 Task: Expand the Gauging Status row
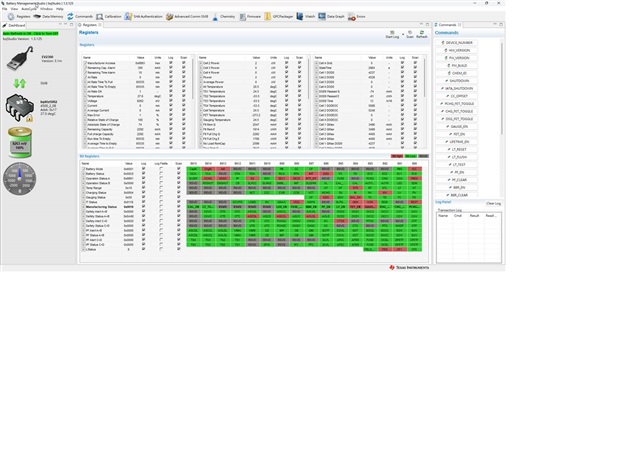(x=84, y=197)
